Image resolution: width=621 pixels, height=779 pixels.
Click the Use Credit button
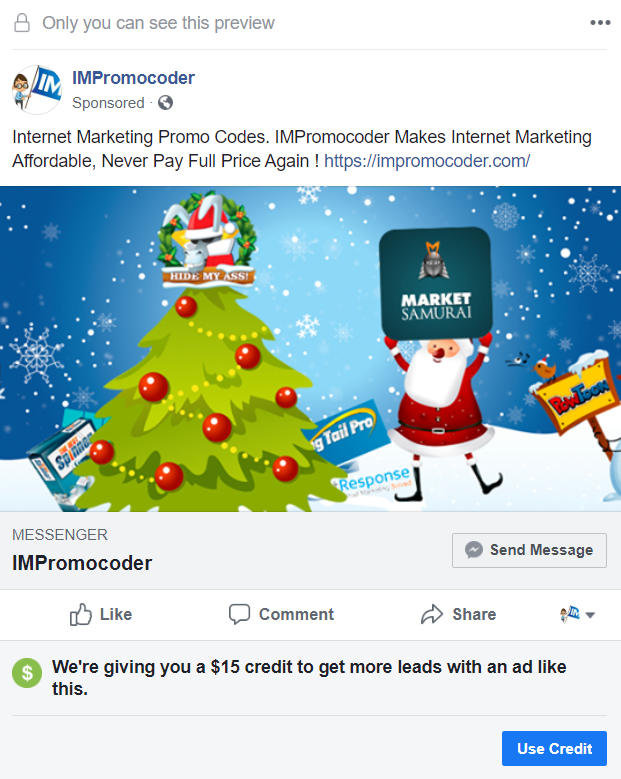click(554, 748)
